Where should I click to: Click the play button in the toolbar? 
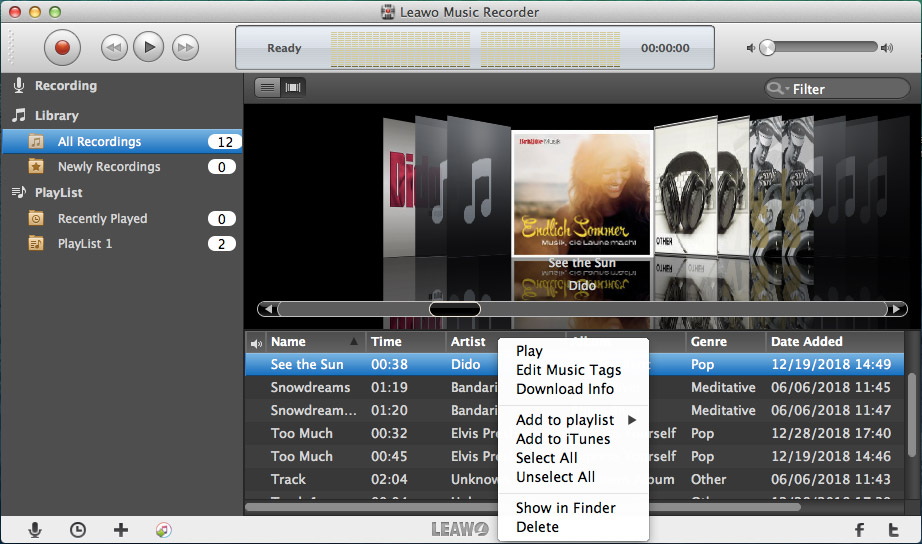click(x=148, y=47)
